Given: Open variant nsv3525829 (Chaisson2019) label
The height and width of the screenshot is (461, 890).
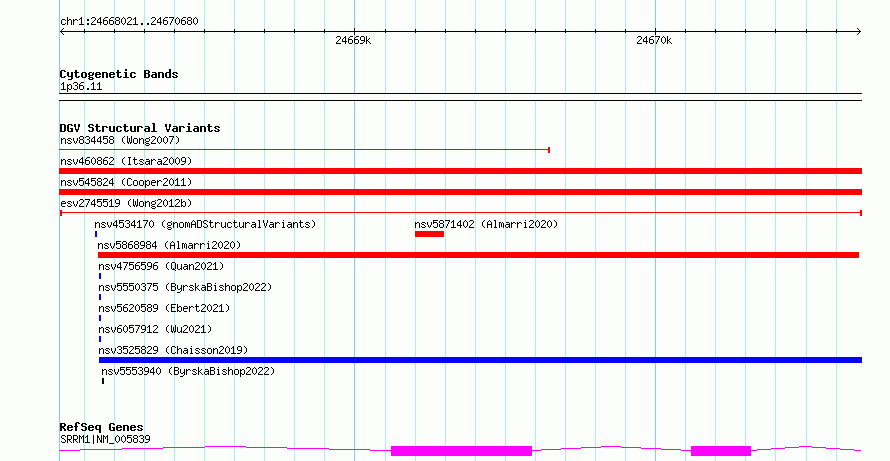Looking at the screenshot, I should (x=173, y=350).
